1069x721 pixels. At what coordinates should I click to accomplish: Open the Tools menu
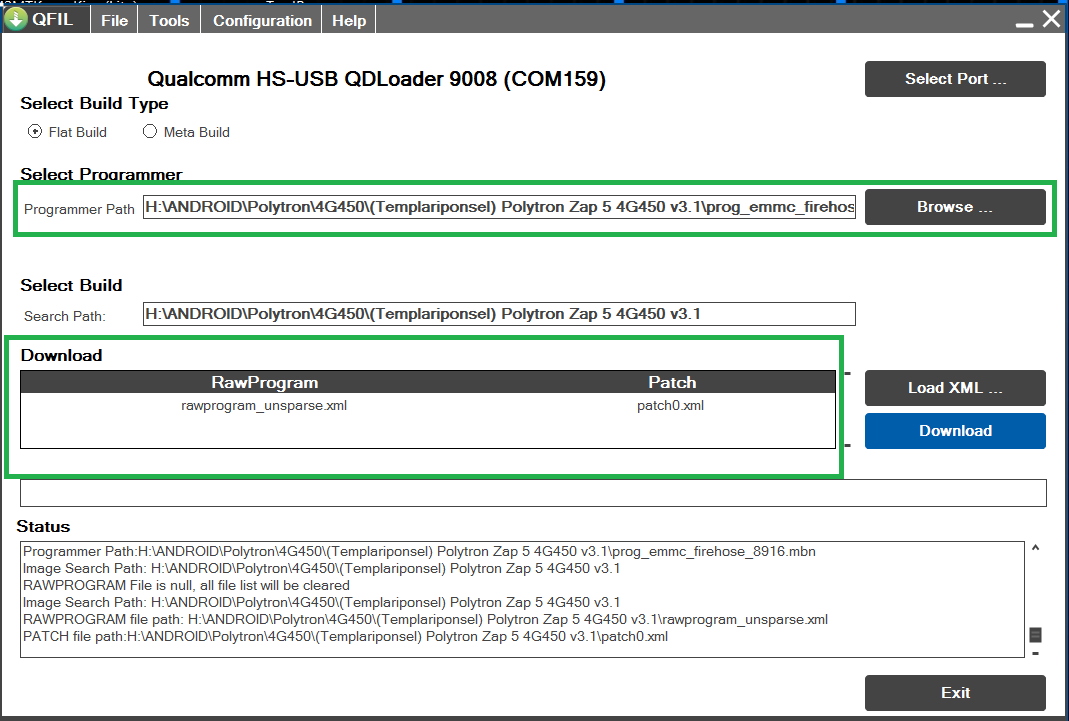click(169, 20)
